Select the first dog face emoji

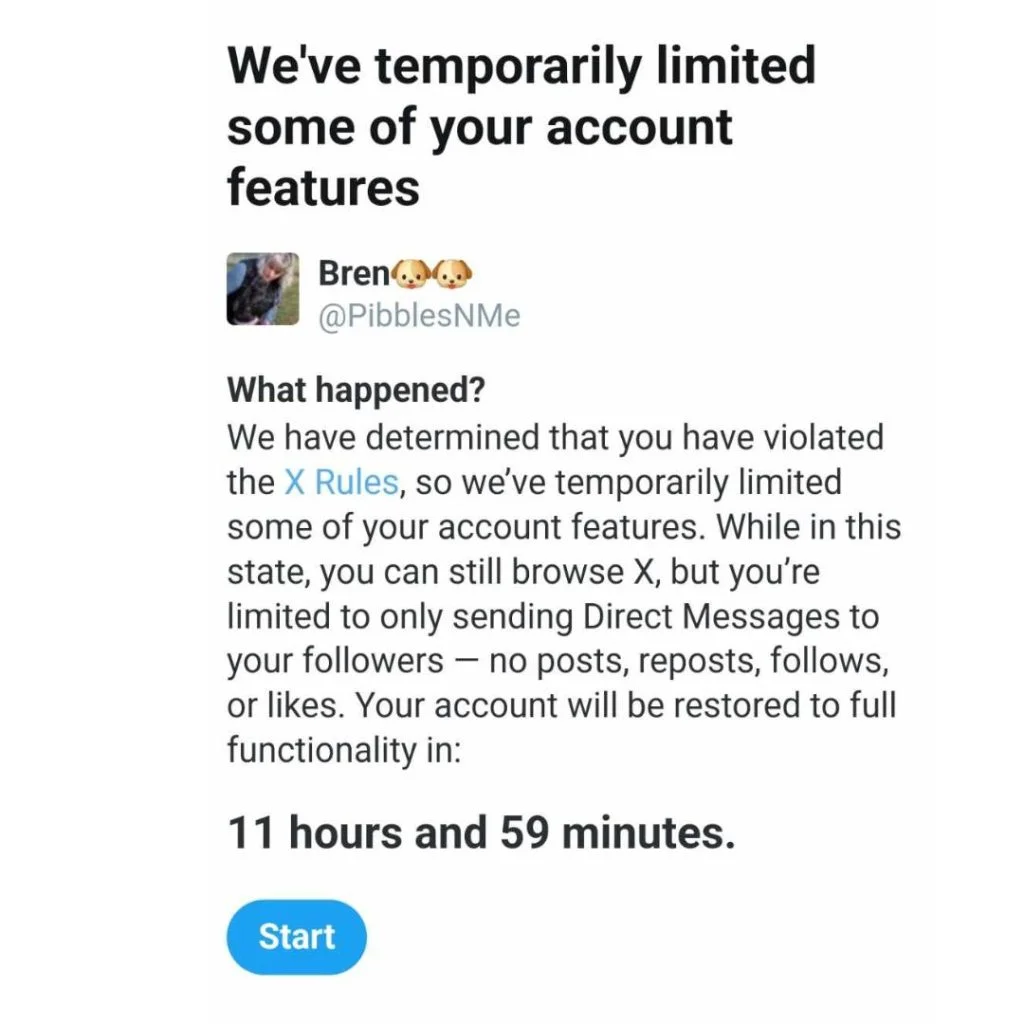tap(411, 274)
